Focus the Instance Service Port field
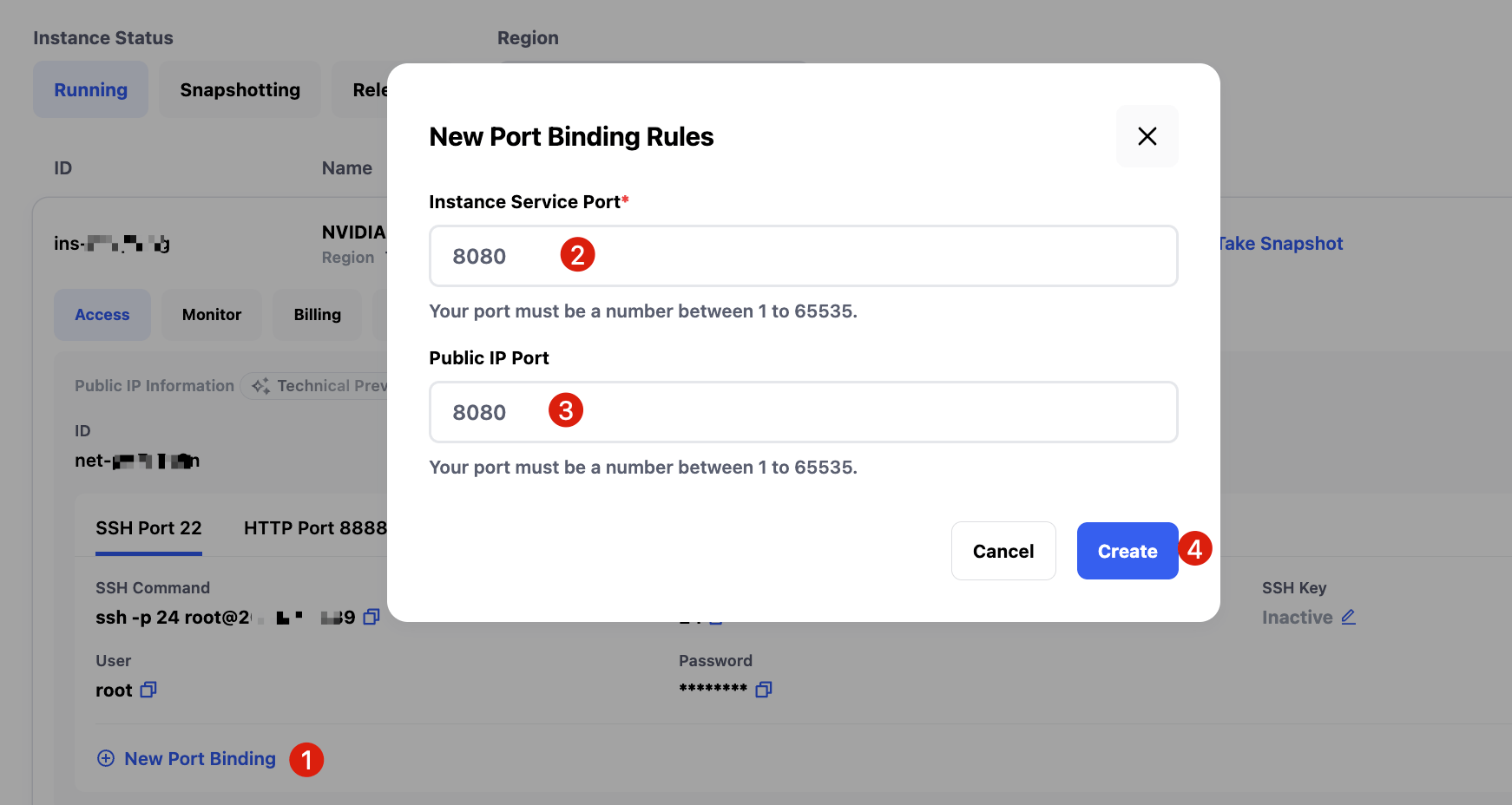The image size is (1512, 805). [x=803, y=256]
